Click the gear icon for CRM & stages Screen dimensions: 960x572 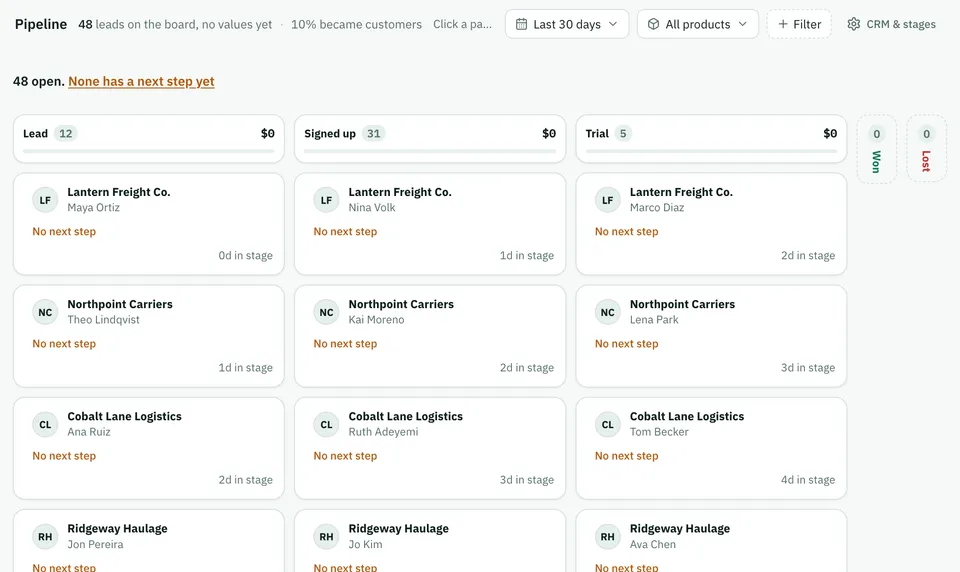853,24
